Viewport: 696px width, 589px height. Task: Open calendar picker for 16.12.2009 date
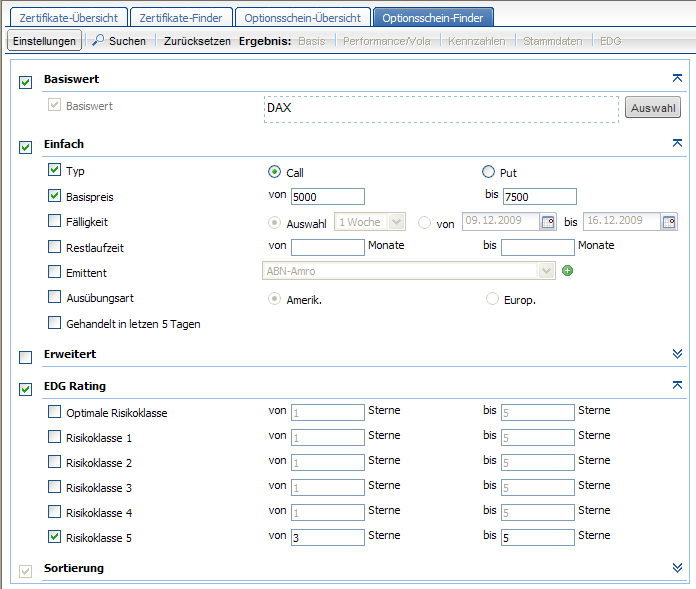669,222
